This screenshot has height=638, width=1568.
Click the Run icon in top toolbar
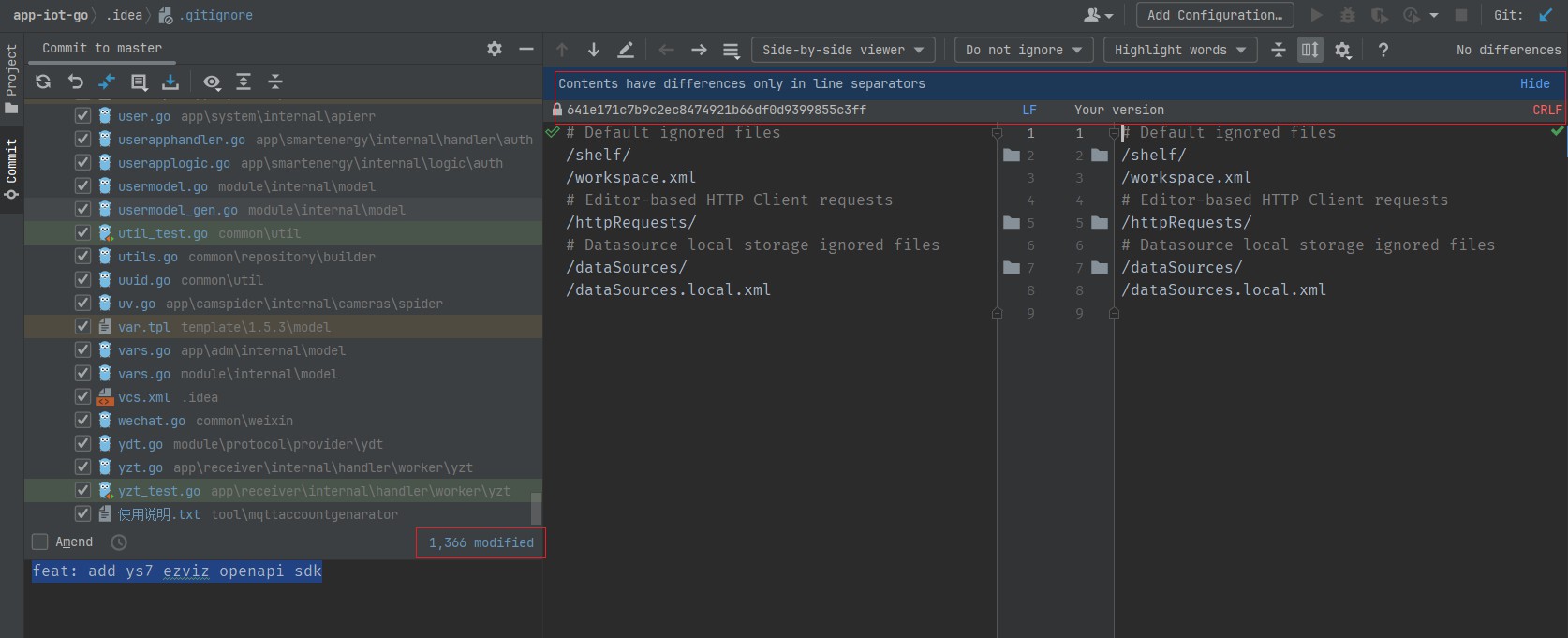tap(1317, 15)
